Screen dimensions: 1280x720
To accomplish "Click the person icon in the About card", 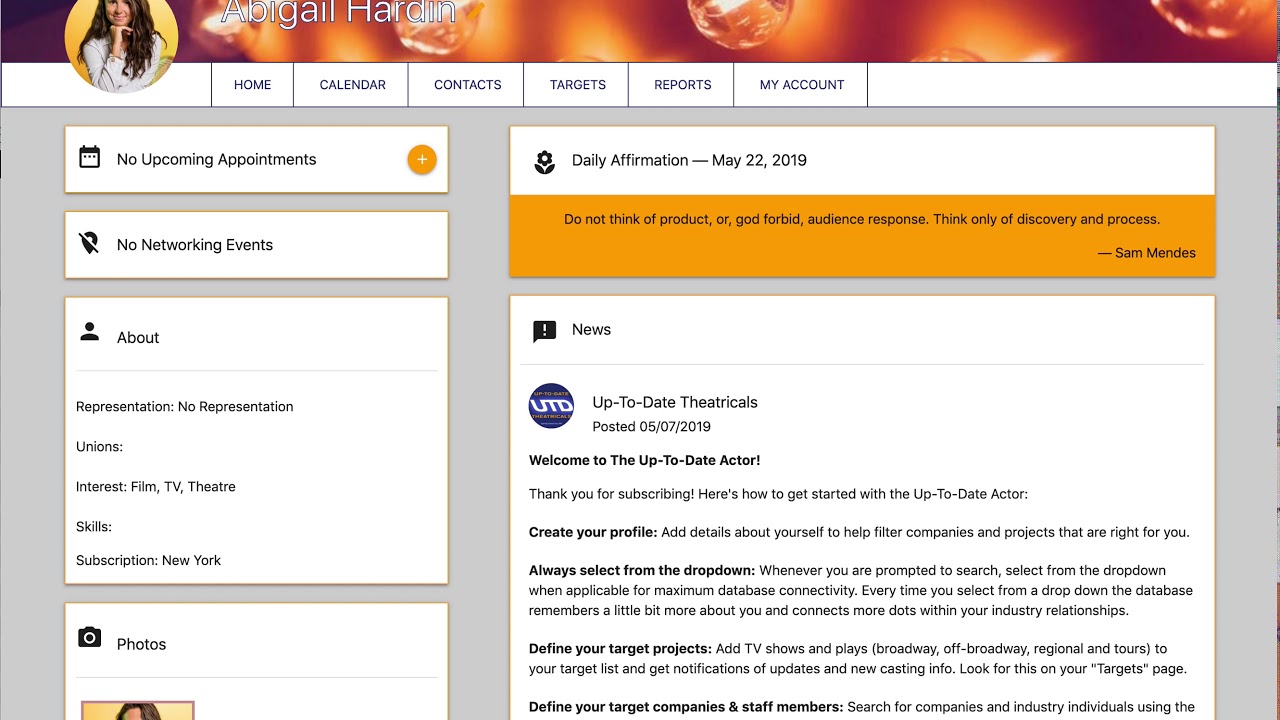I will tap(90, 332).
